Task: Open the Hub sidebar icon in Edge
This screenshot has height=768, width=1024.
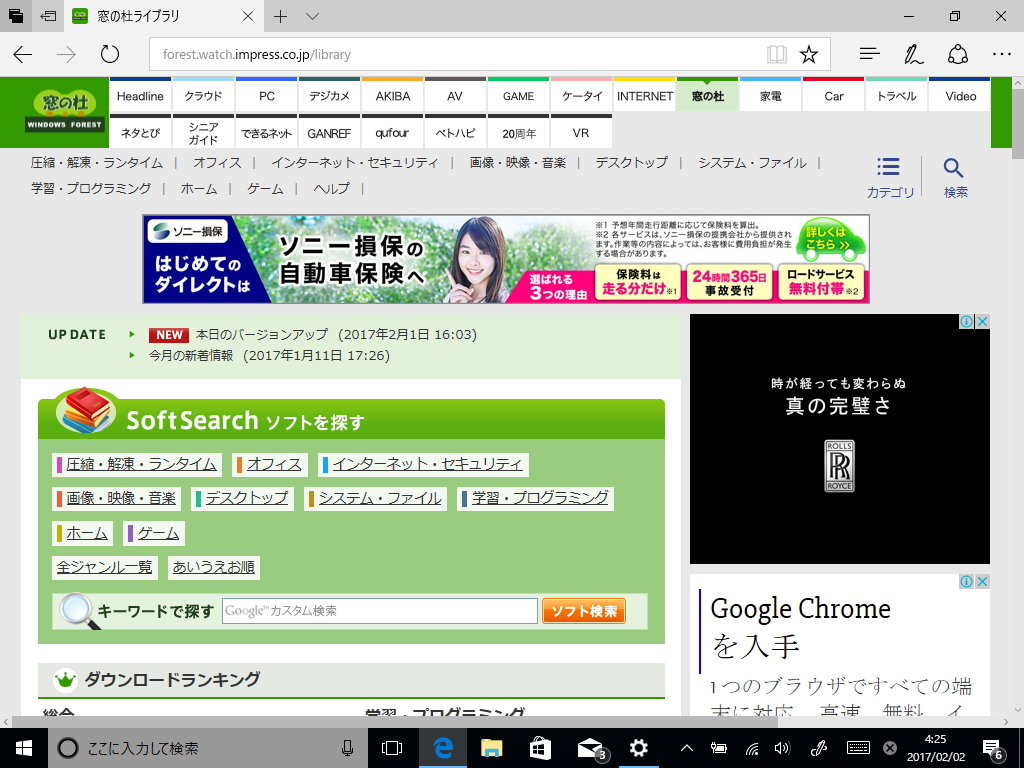Action: pyautogui.click(x=868, y=55)
